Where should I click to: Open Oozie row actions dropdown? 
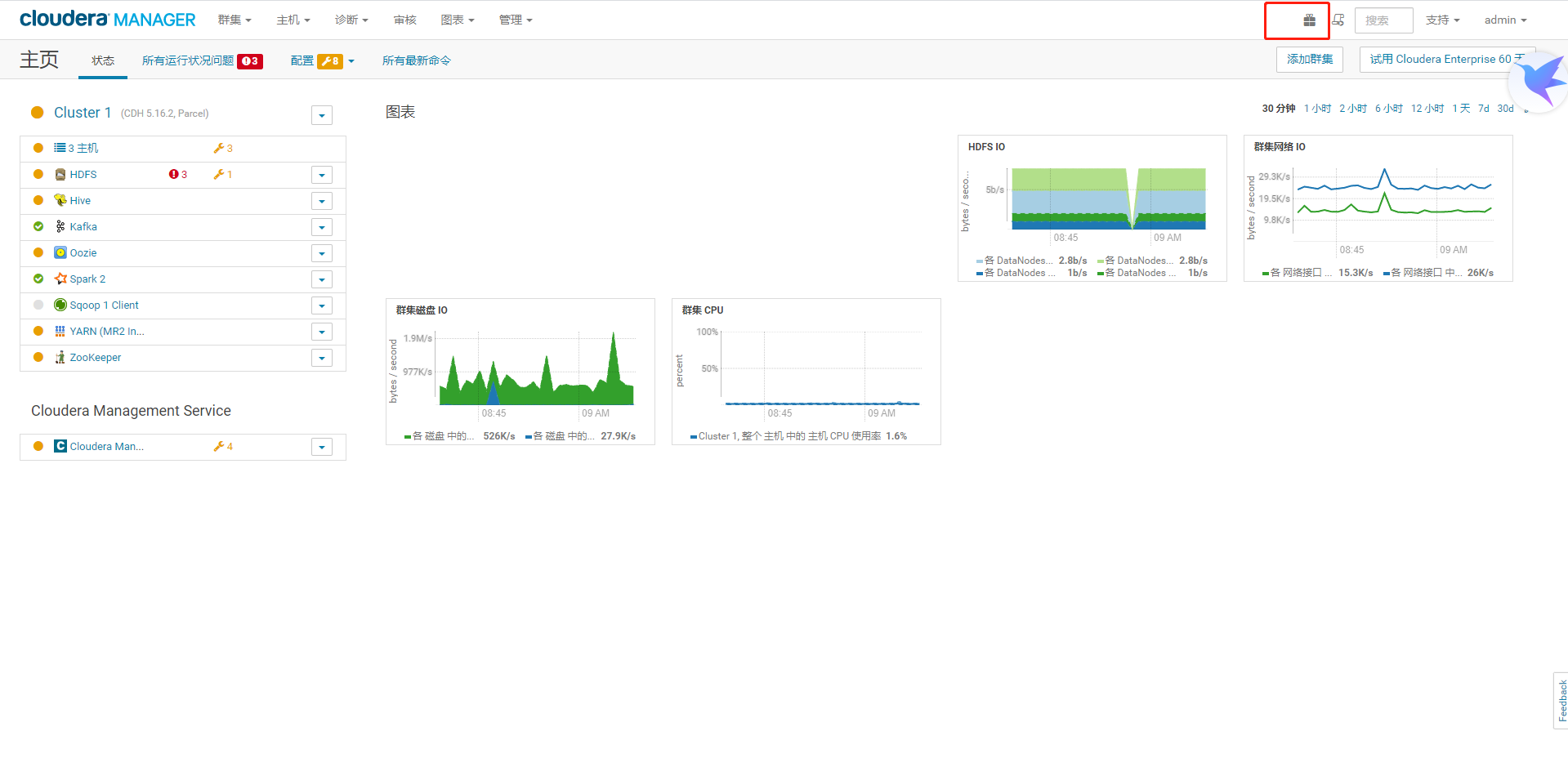tap(322, 253)
